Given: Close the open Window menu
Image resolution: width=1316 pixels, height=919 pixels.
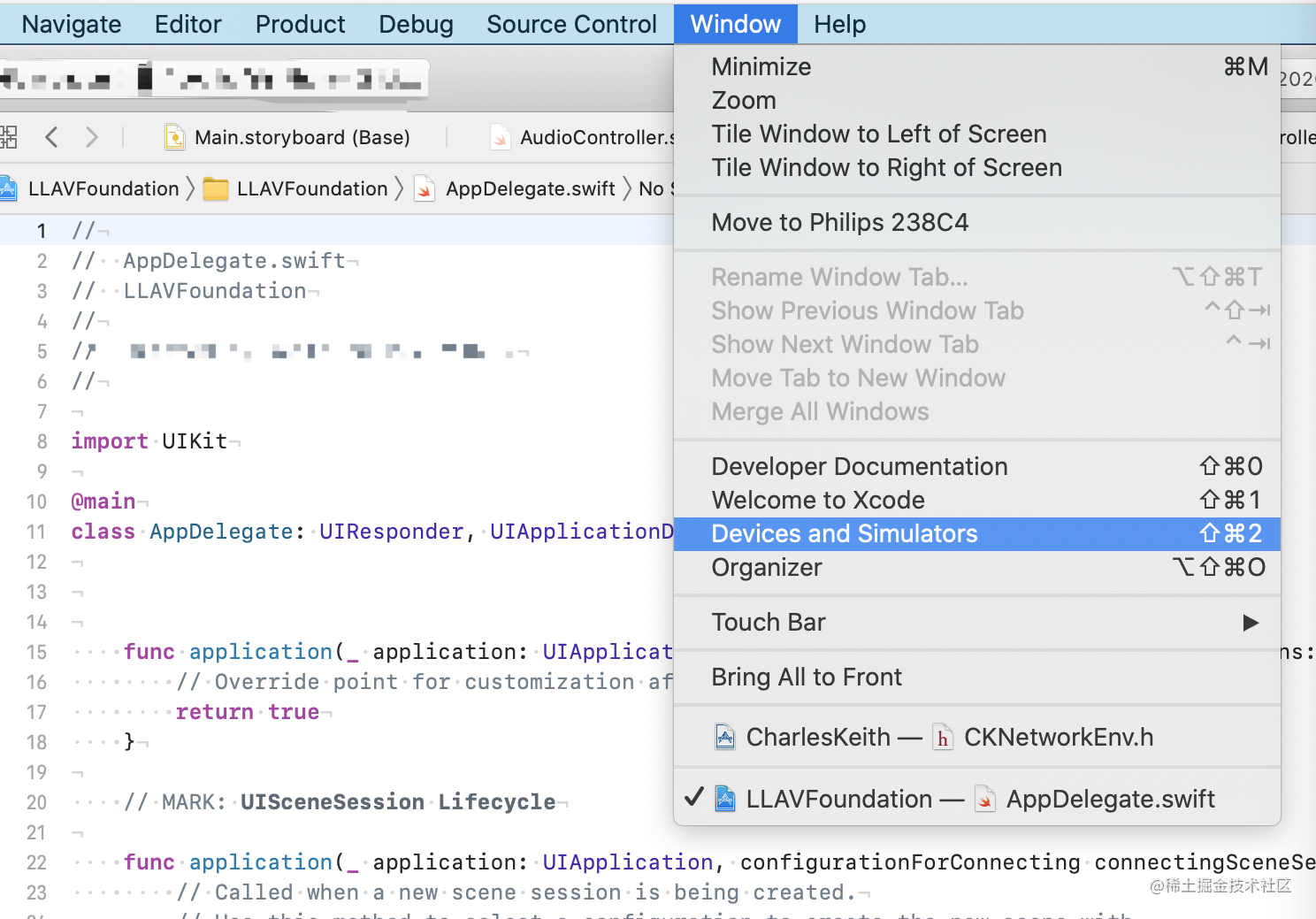Looking at the screenshot, I should (x=735, y=24).
